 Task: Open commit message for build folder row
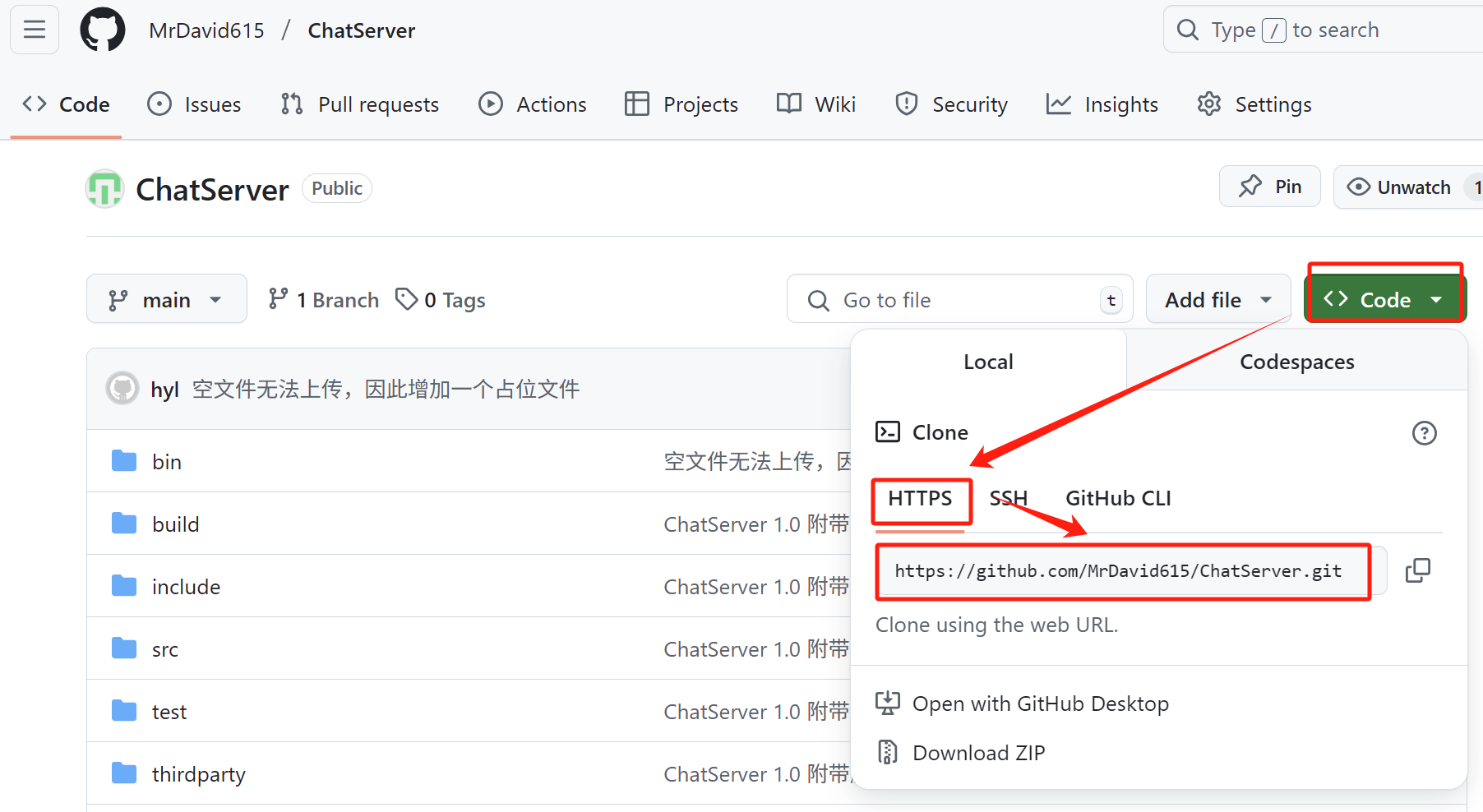pyautogui.click(x=756, y=524)
